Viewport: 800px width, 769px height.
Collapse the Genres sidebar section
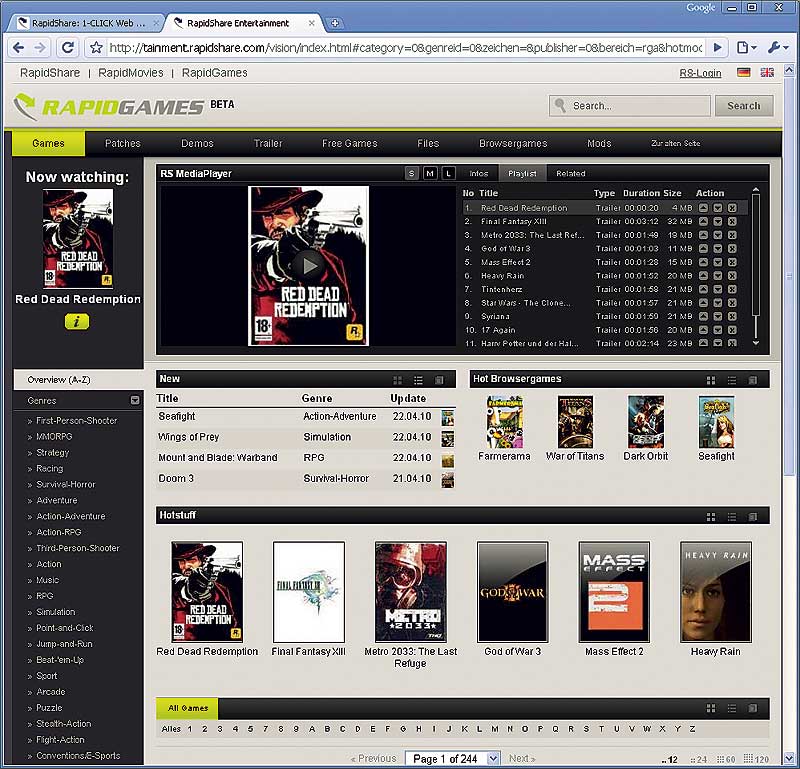point(135,400)
